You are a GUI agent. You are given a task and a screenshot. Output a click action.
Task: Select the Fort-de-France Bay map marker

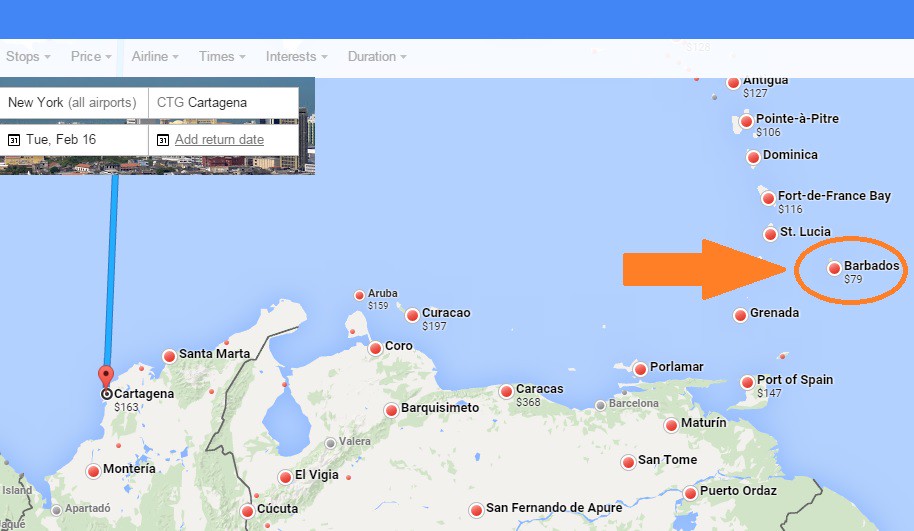(768, 198)
